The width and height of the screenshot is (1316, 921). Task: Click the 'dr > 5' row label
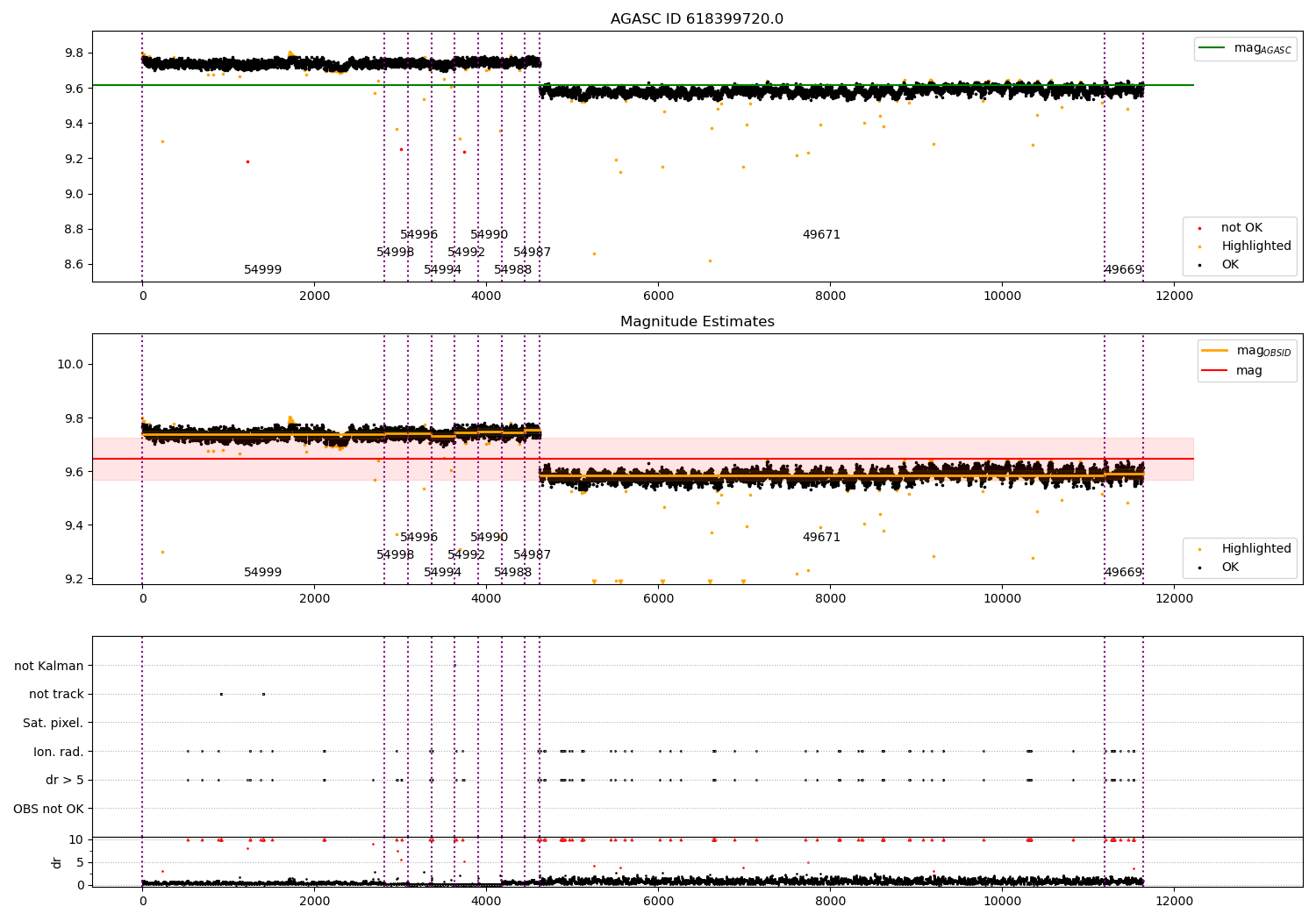[65, 781]
